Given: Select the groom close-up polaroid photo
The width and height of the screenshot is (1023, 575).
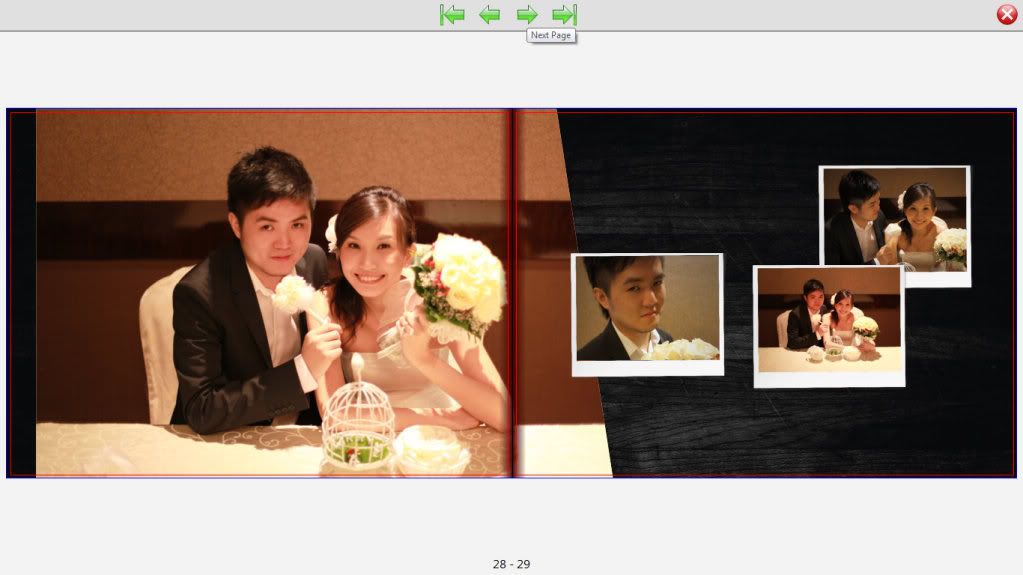Looking at the screenshot, I should (648, 315).
